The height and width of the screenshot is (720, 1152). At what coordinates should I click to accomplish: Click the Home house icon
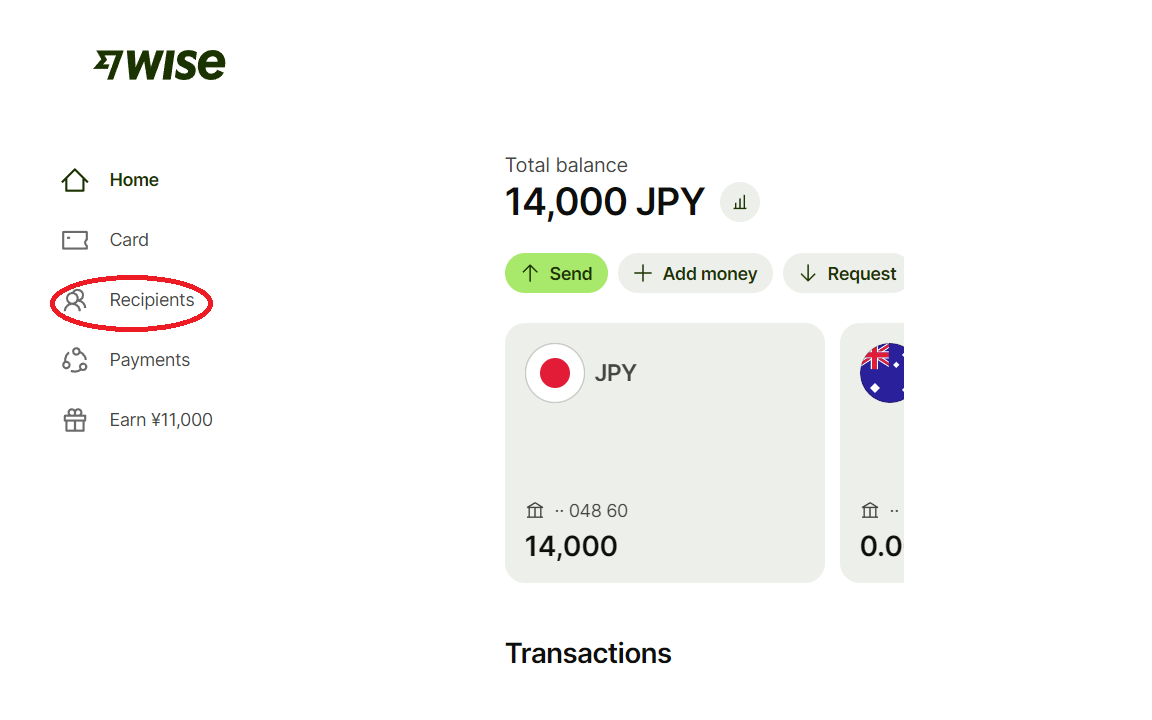(75, 180)
